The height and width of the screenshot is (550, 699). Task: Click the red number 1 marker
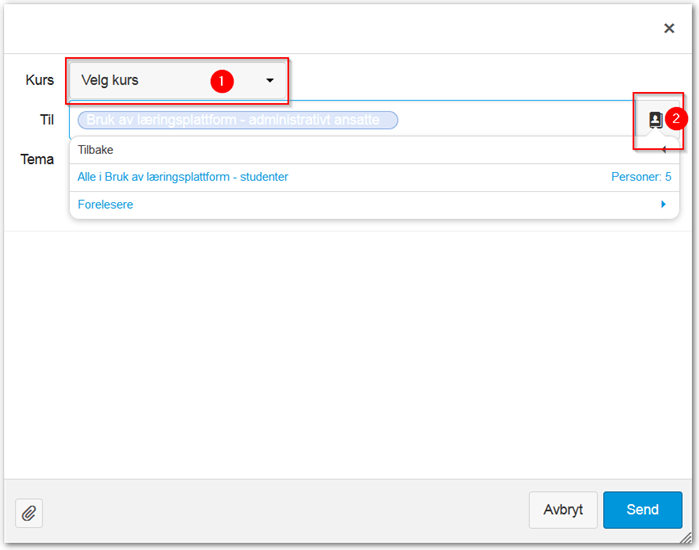tap(221, 81)
